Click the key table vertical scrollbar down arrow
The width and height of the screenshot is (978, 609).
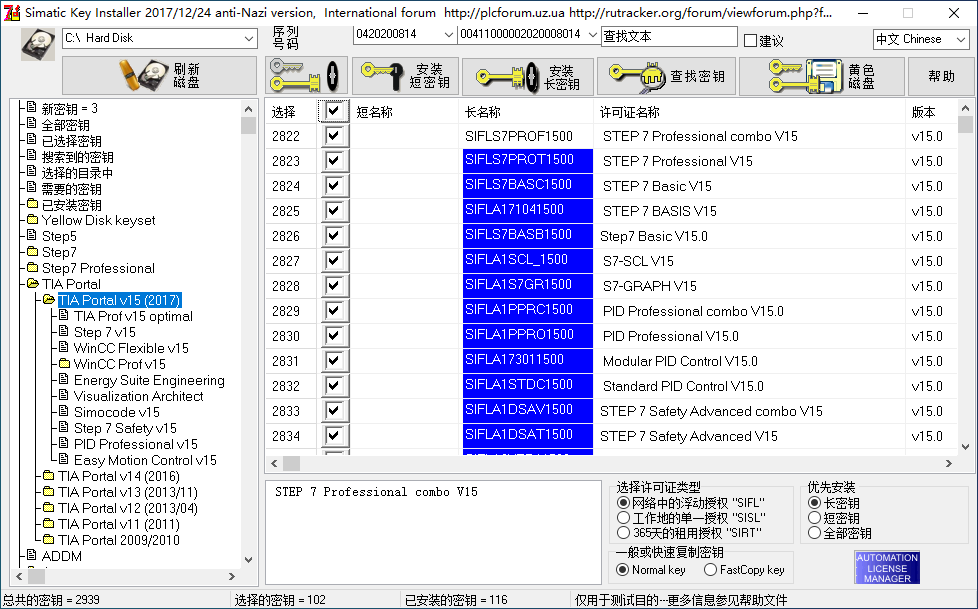click(966, 447)
